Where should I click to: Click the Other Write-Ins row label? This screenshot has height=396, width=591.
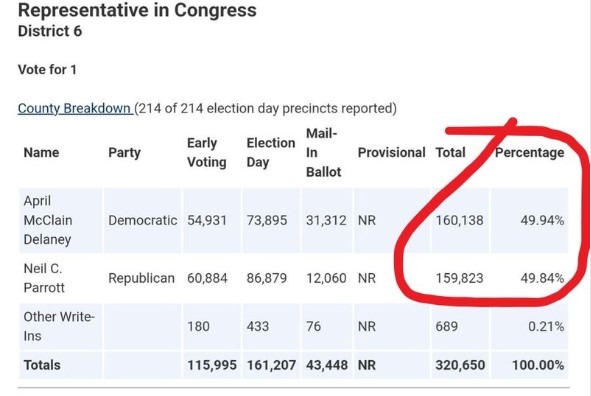click(59, 326)
